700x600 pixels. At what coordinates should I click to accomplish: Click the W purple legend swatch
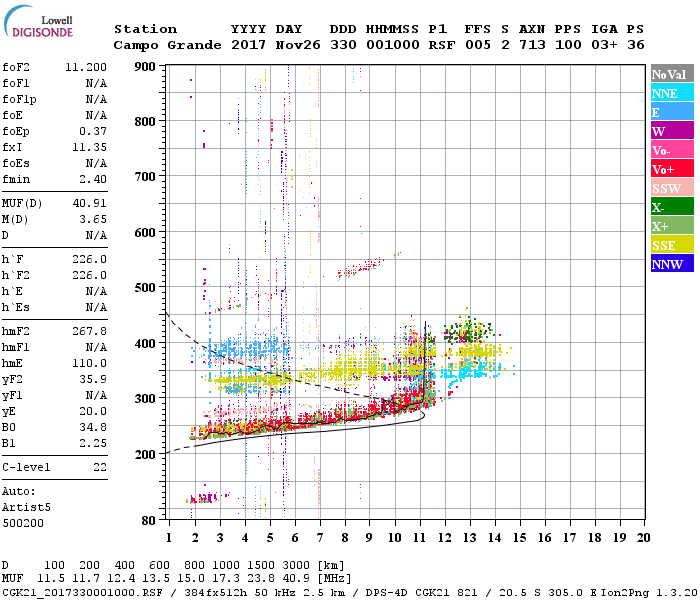coord(672,131)
